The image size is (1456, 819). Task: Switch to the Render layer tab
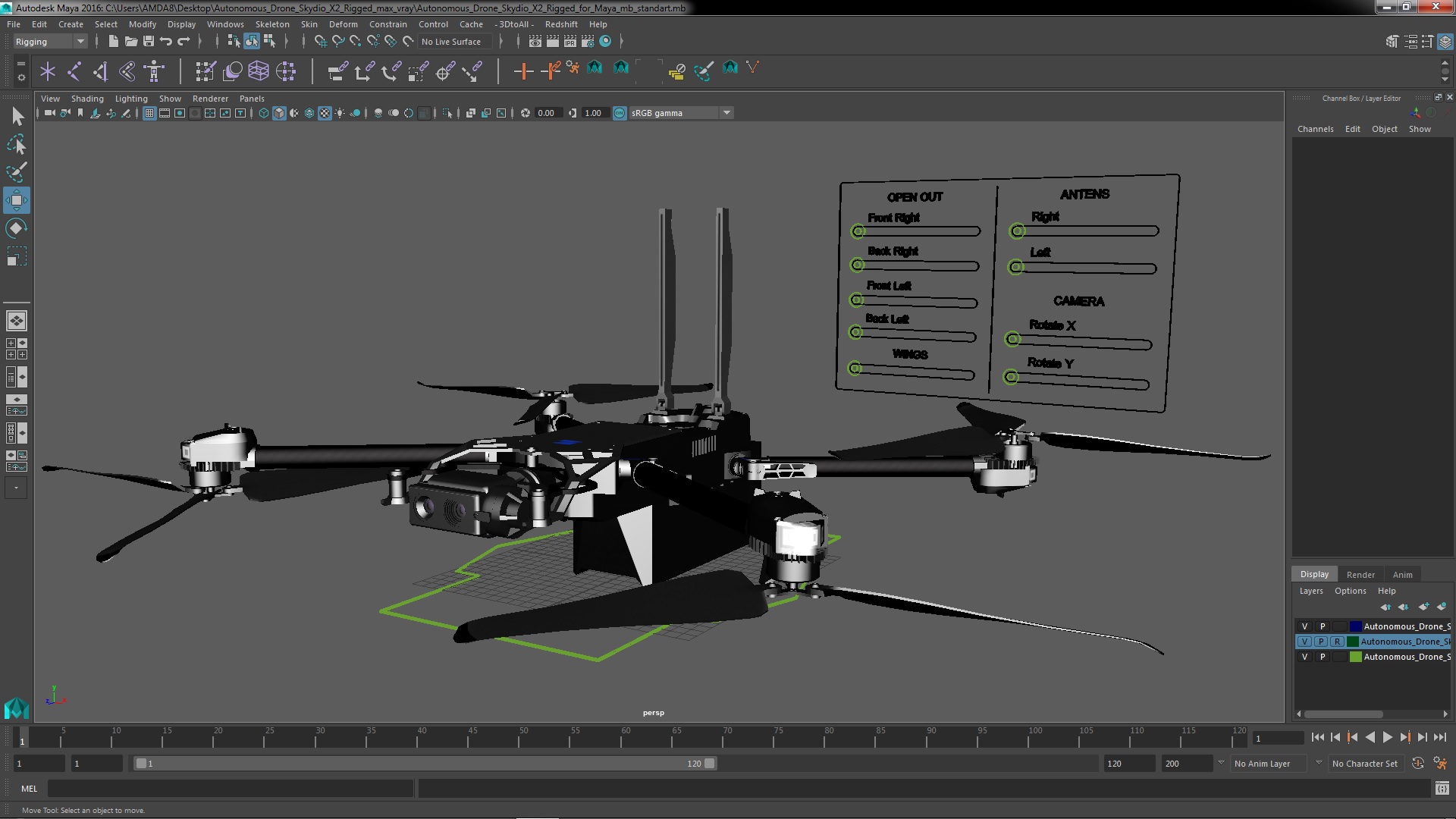click(x=1360, y=574)
